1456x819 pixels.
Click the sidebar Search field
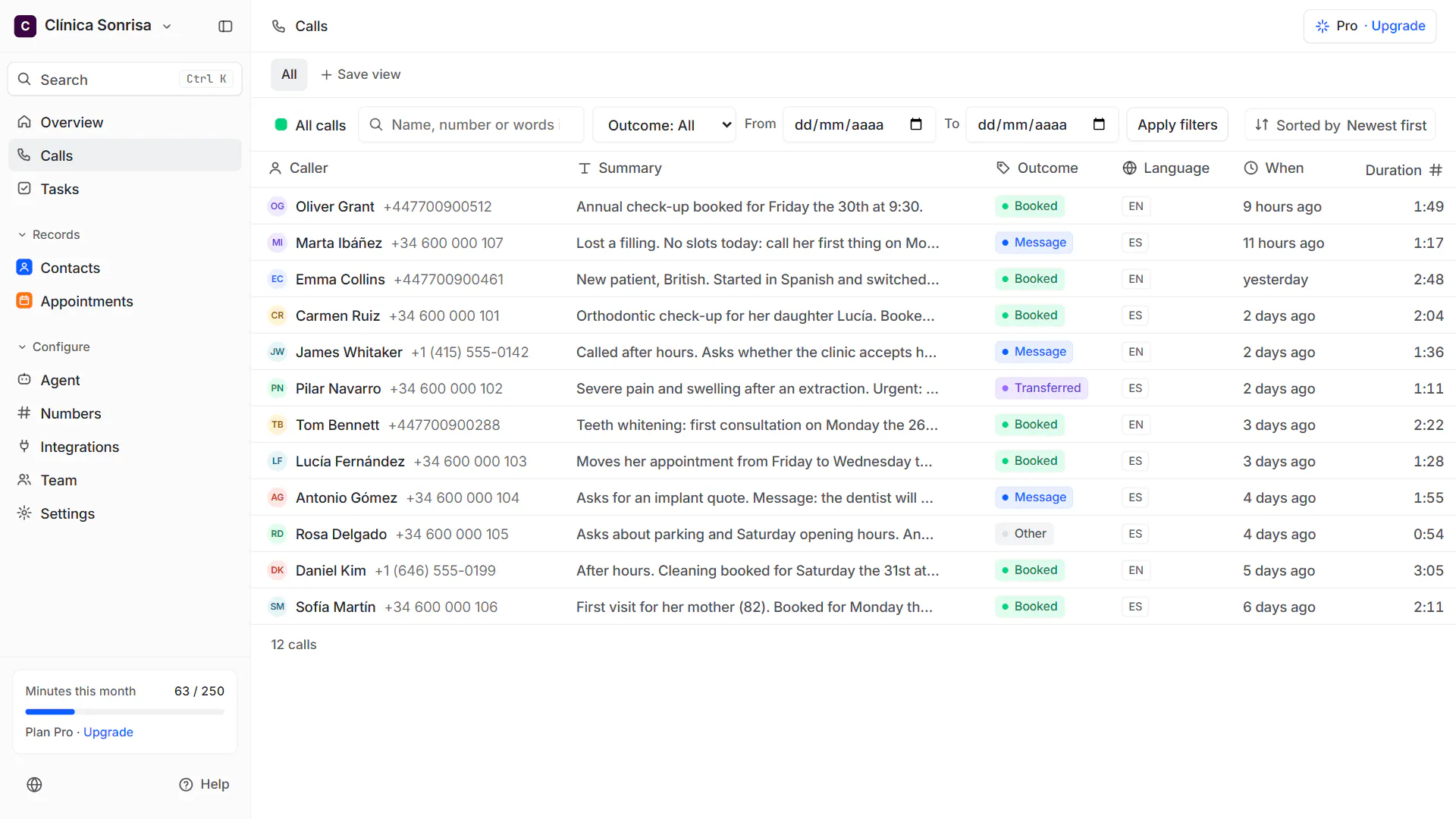125,79
